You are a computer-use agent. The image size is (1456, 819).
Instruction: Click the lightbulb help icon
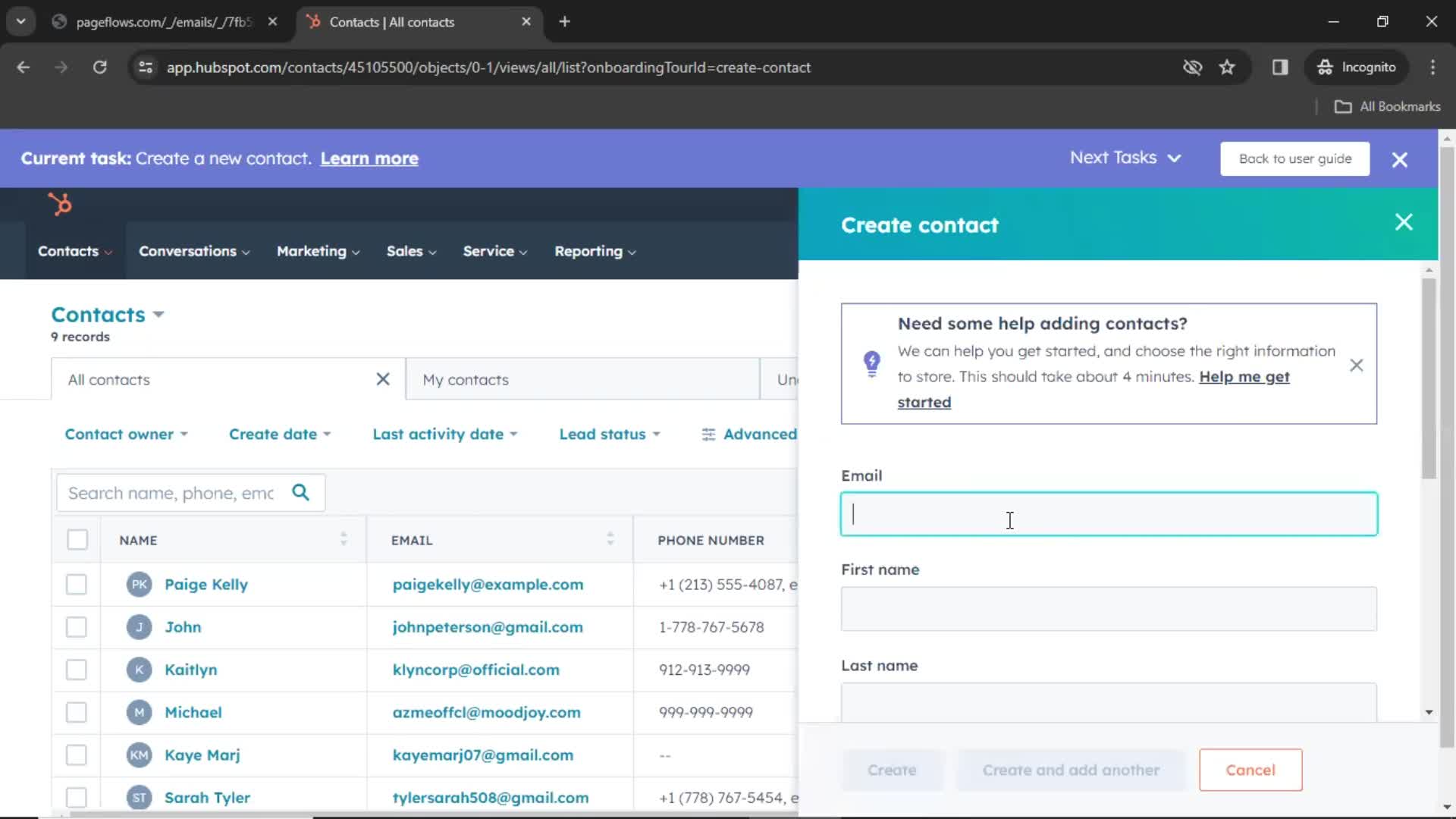pyautogui.click(x=872, y=363)
